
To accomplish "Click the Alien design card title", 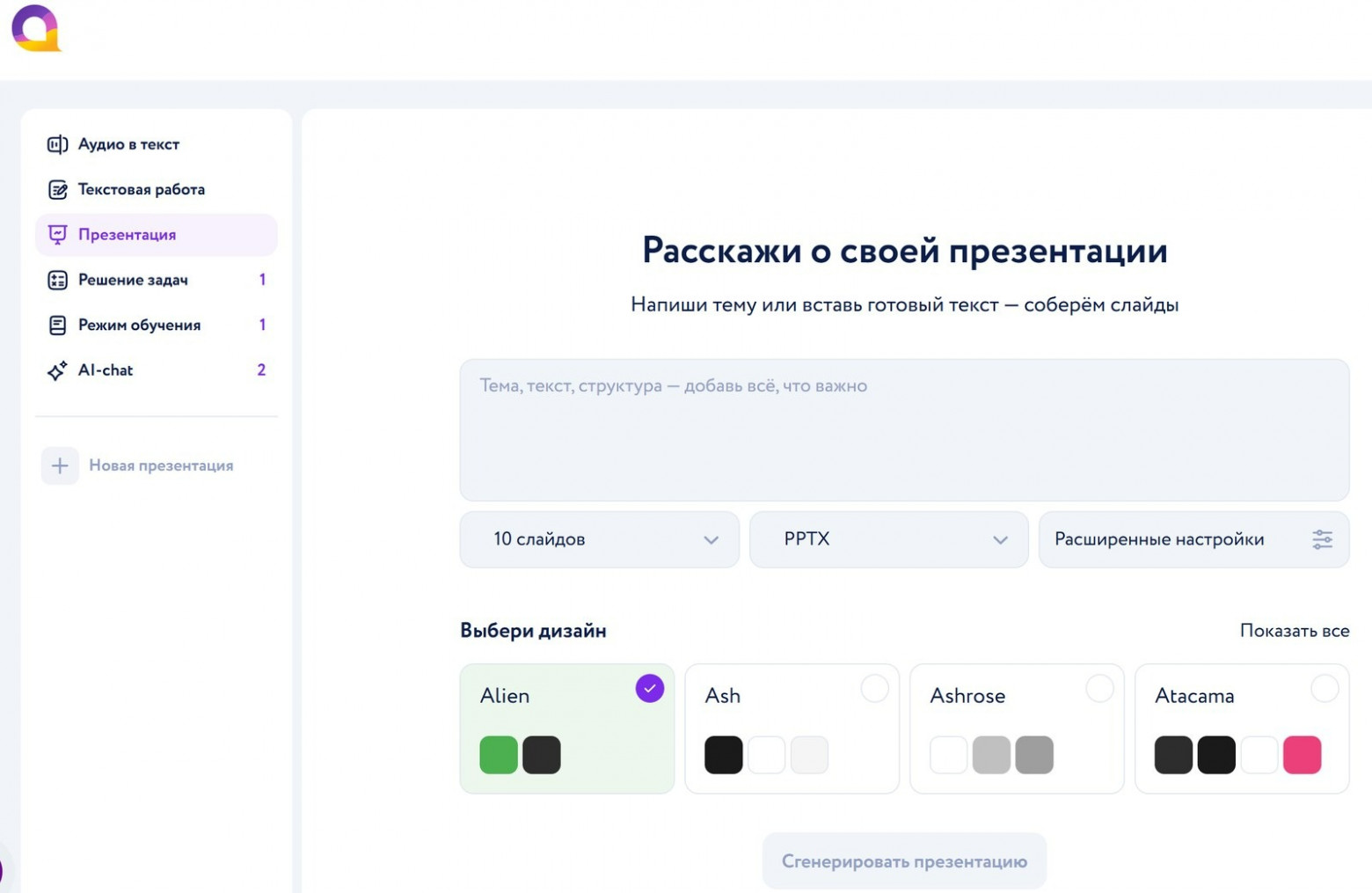I will click(505, 696).
